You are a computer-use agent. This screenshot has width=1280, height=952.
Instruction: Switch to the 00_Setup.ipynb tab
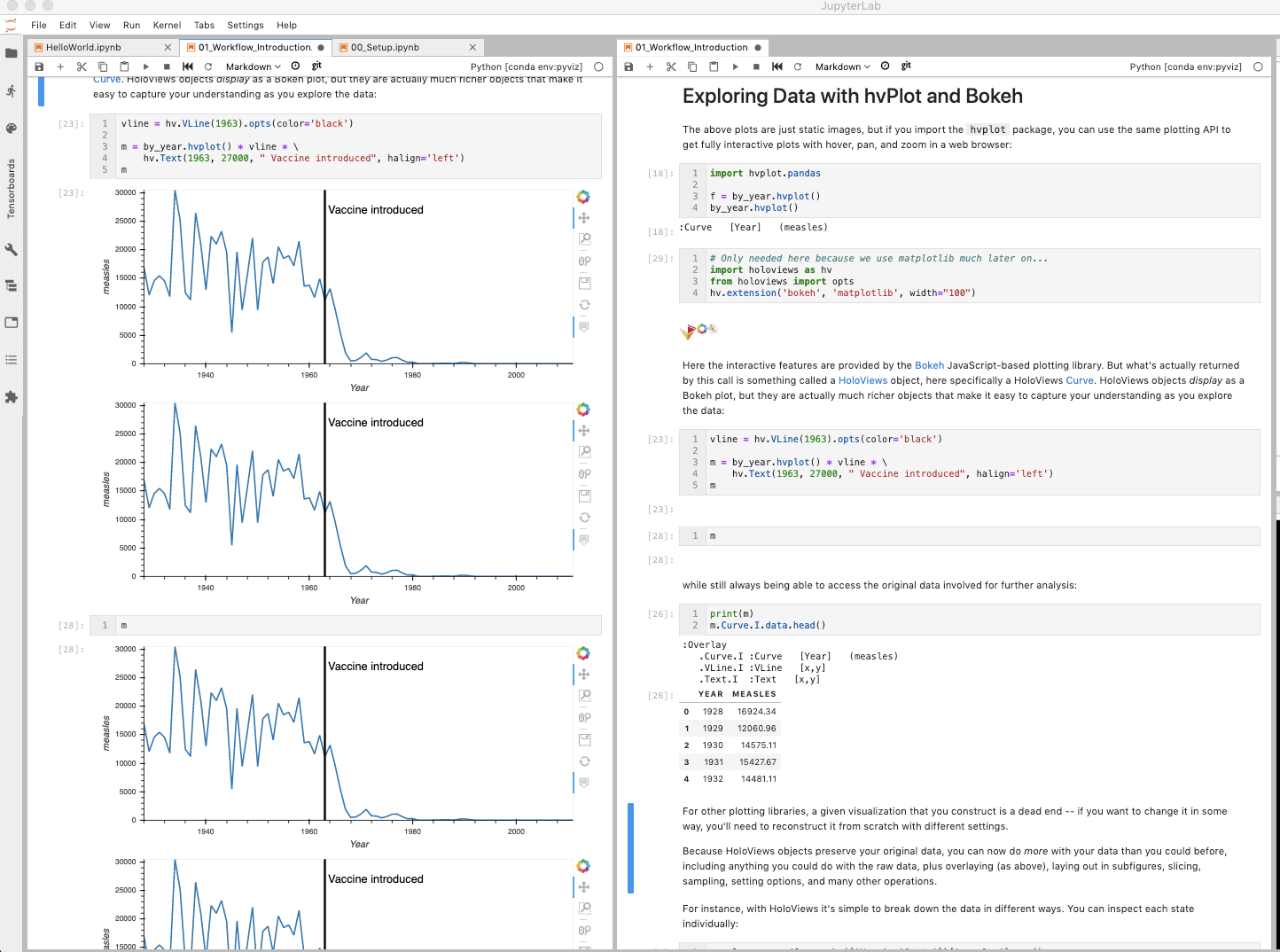click(385, 47)
